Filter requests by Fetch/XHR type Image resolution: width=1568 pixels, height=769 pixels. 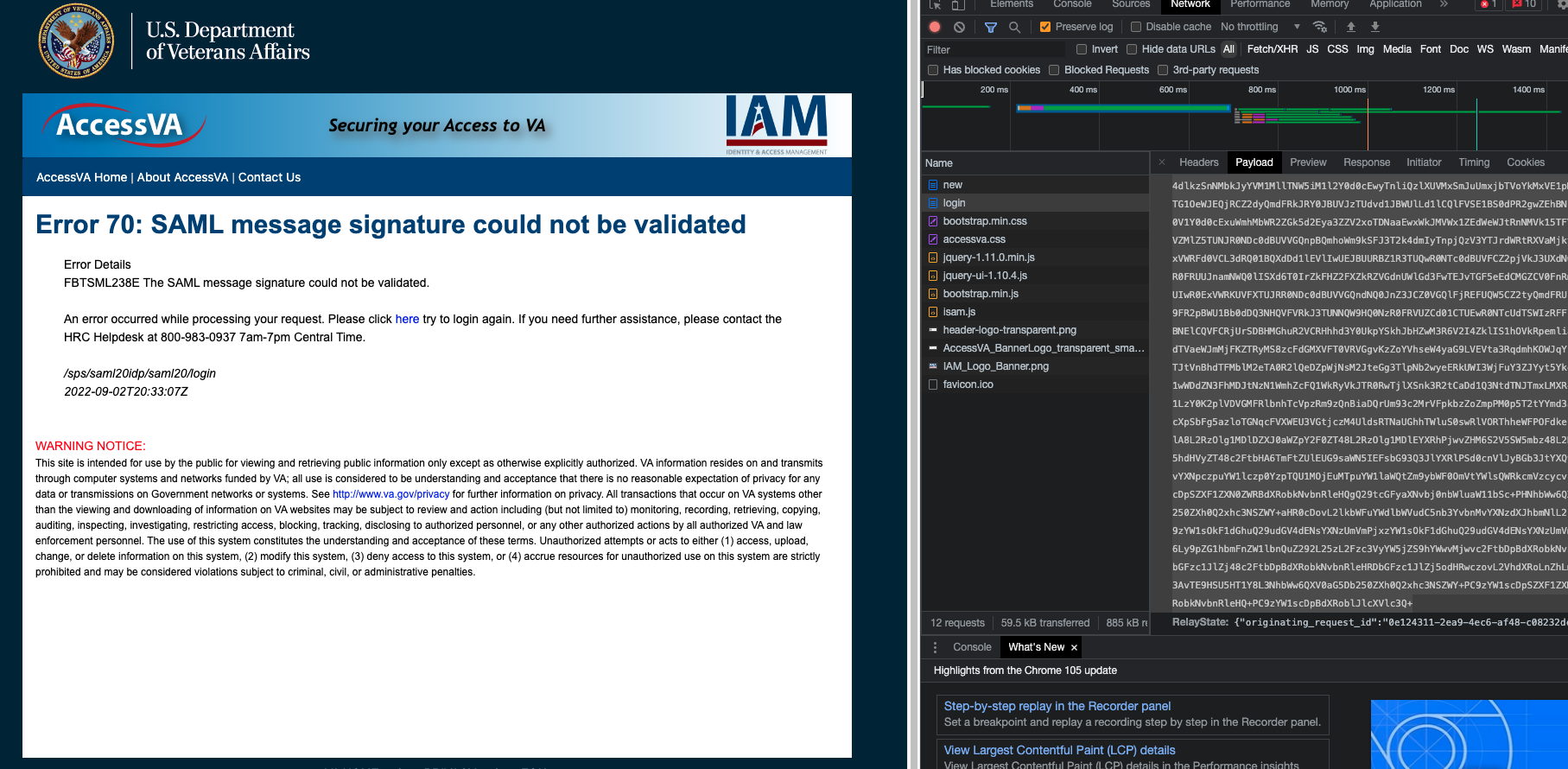click(1272, 49)
